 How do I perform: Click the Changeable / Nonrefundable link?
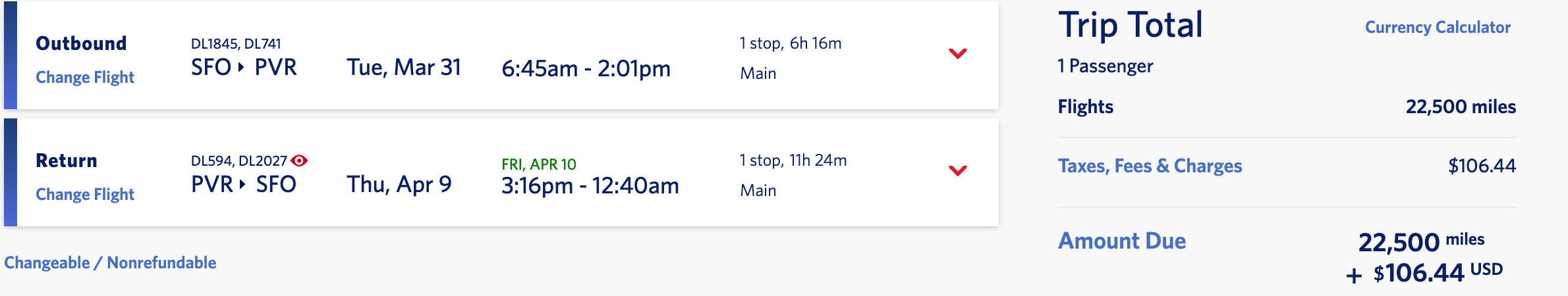click(110, 263)
